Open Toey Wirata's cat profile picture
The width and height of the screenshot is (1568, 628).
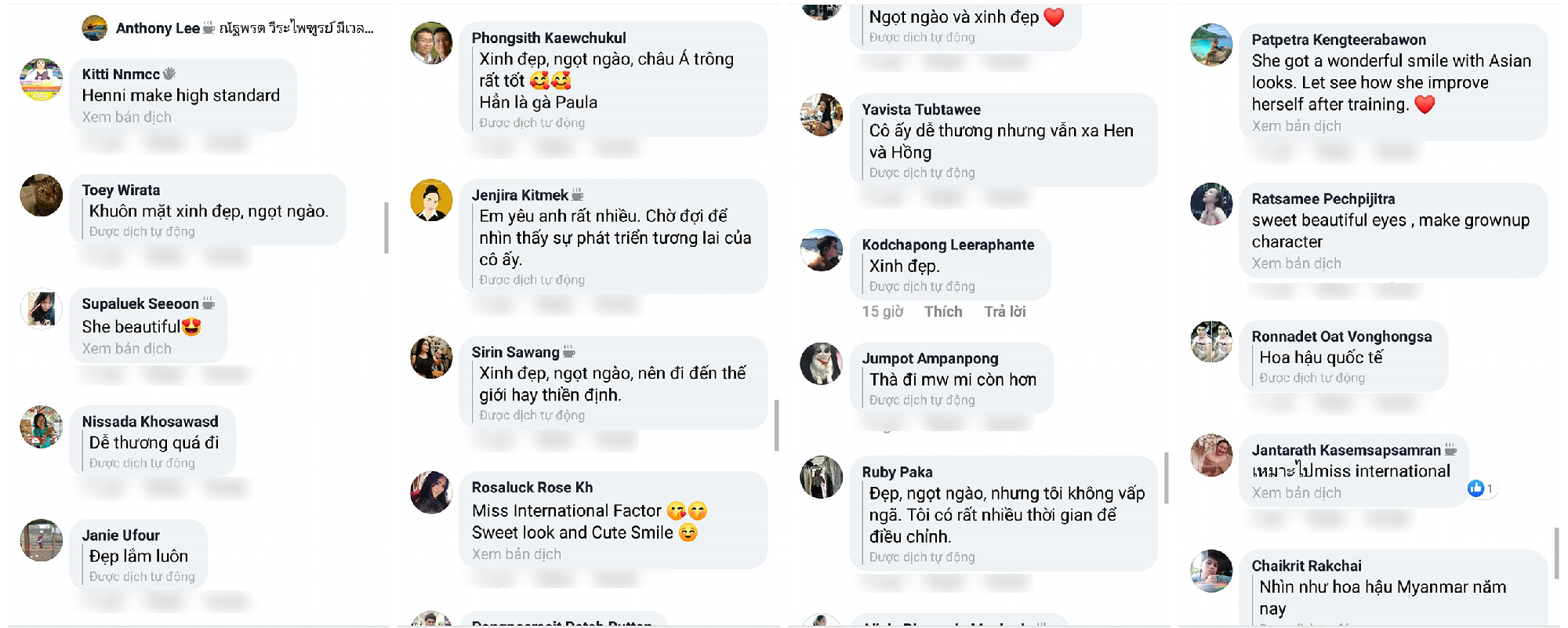pos(41,195)
